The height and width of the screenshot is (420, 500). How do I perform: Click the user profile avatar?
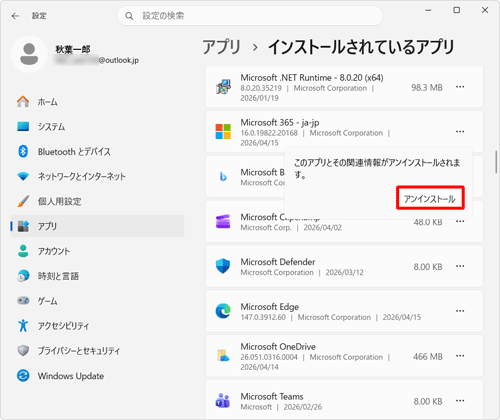29,54
